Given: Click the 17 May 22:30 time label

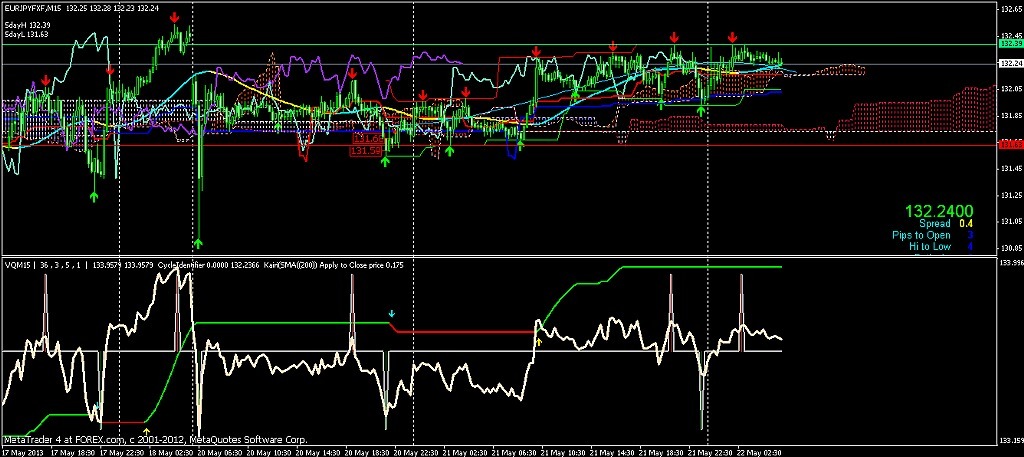Looking at the screenshot, I should [x=121, y=452].
